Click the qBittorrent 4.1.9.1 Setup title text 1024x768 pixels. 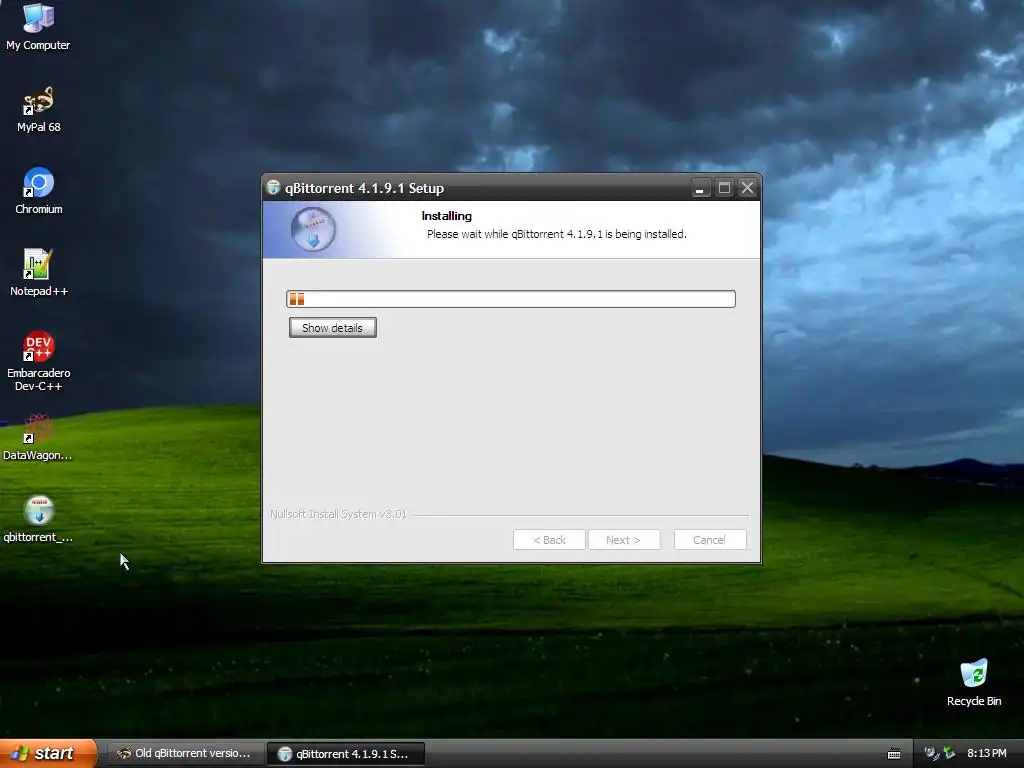[x=364, y=188]
